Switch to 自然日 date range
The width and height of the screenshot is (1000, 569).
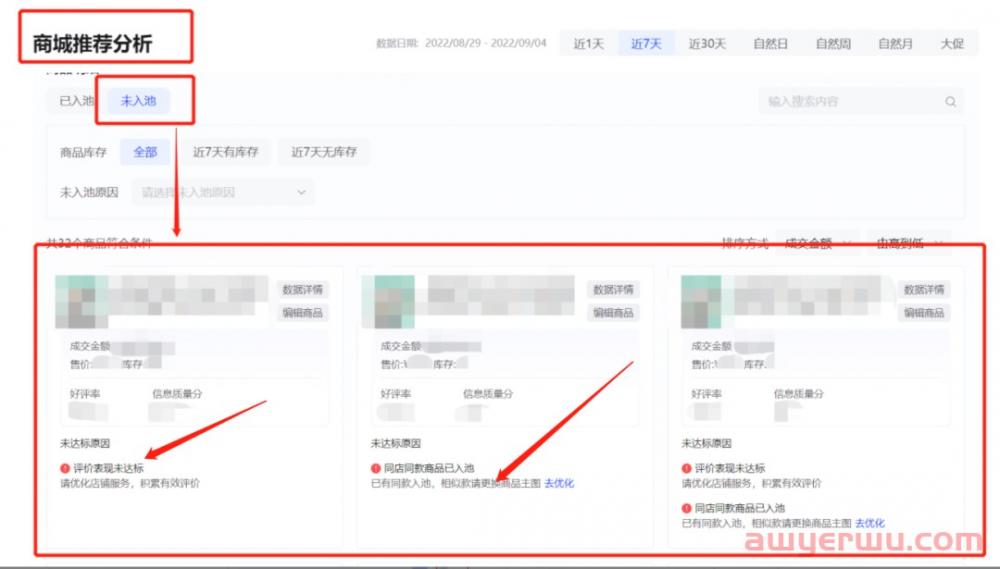click(770, 44)
